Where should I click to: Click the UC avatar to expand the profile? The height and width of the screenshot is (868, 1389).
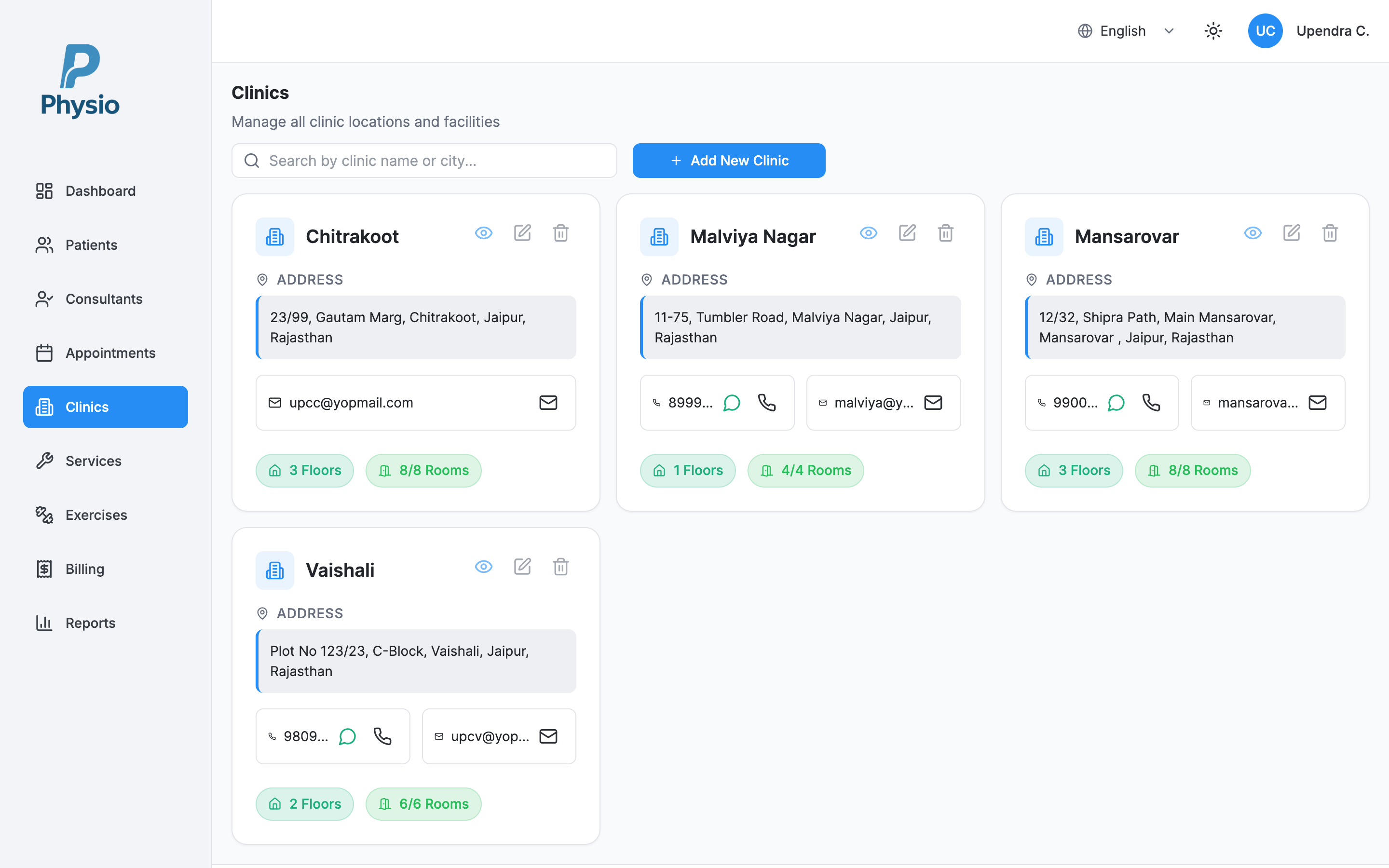[1265, 31]
